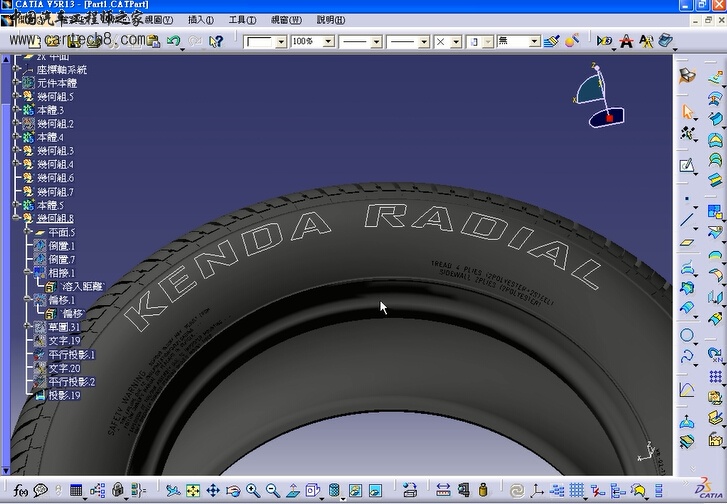Click the red strikethrough A icon
Viewport: 727px width, 504px height.
pos(626,41)
